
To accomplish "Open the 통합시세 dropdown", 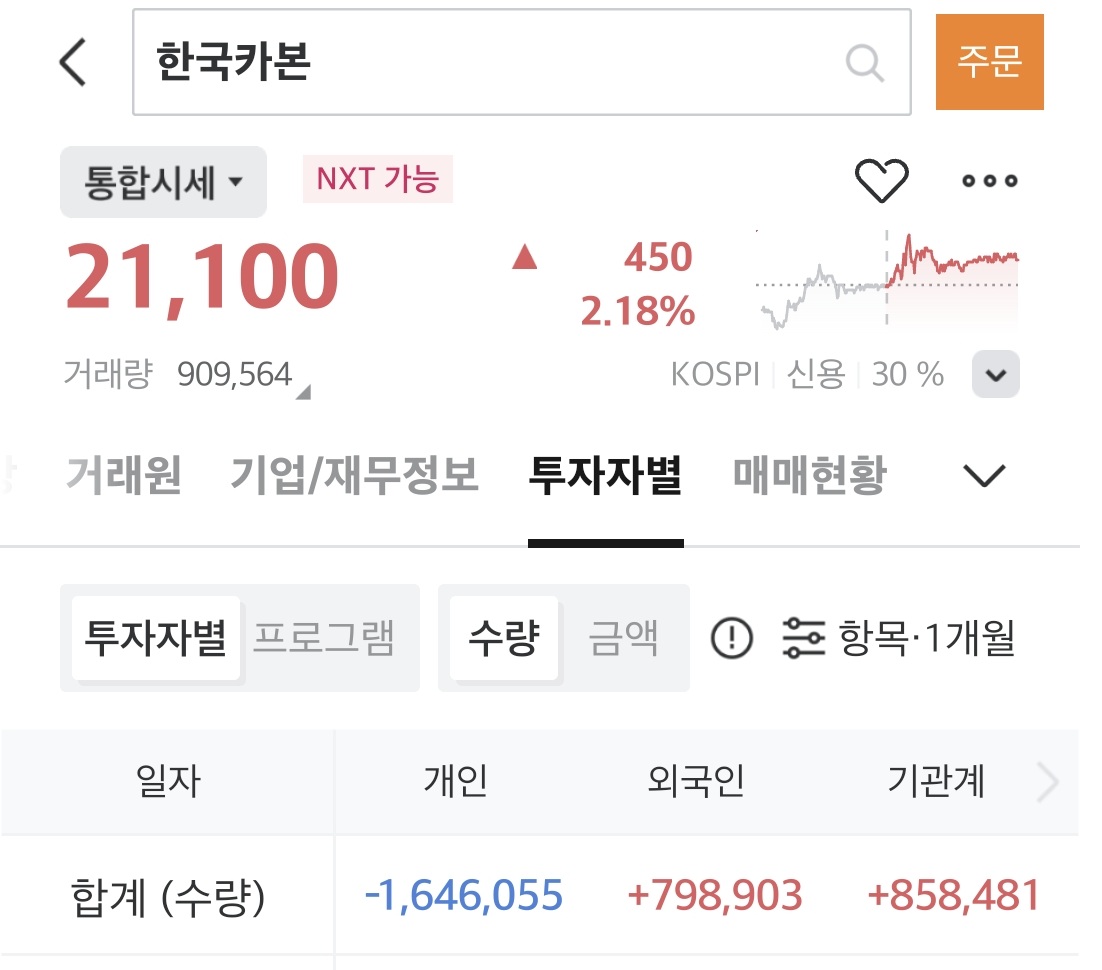I will [x=163, y=182].
